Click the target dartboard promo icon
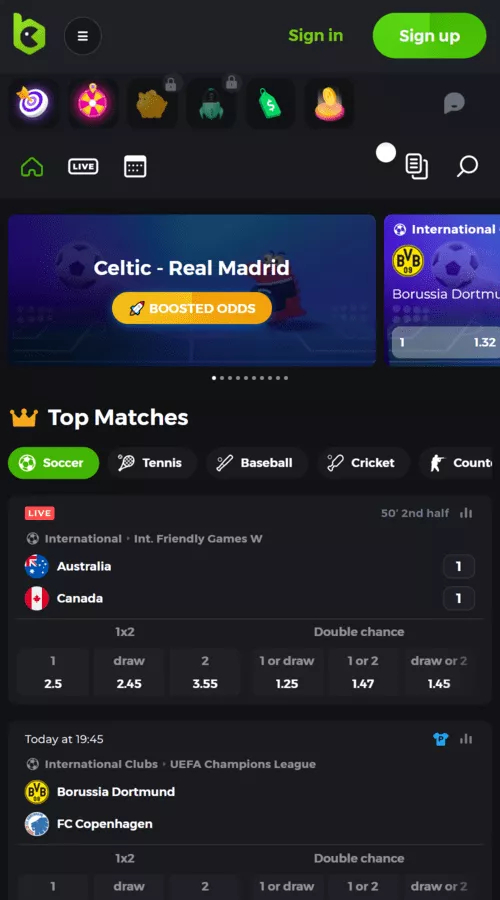The image size is (500, 900). click(x=33, y=103)
